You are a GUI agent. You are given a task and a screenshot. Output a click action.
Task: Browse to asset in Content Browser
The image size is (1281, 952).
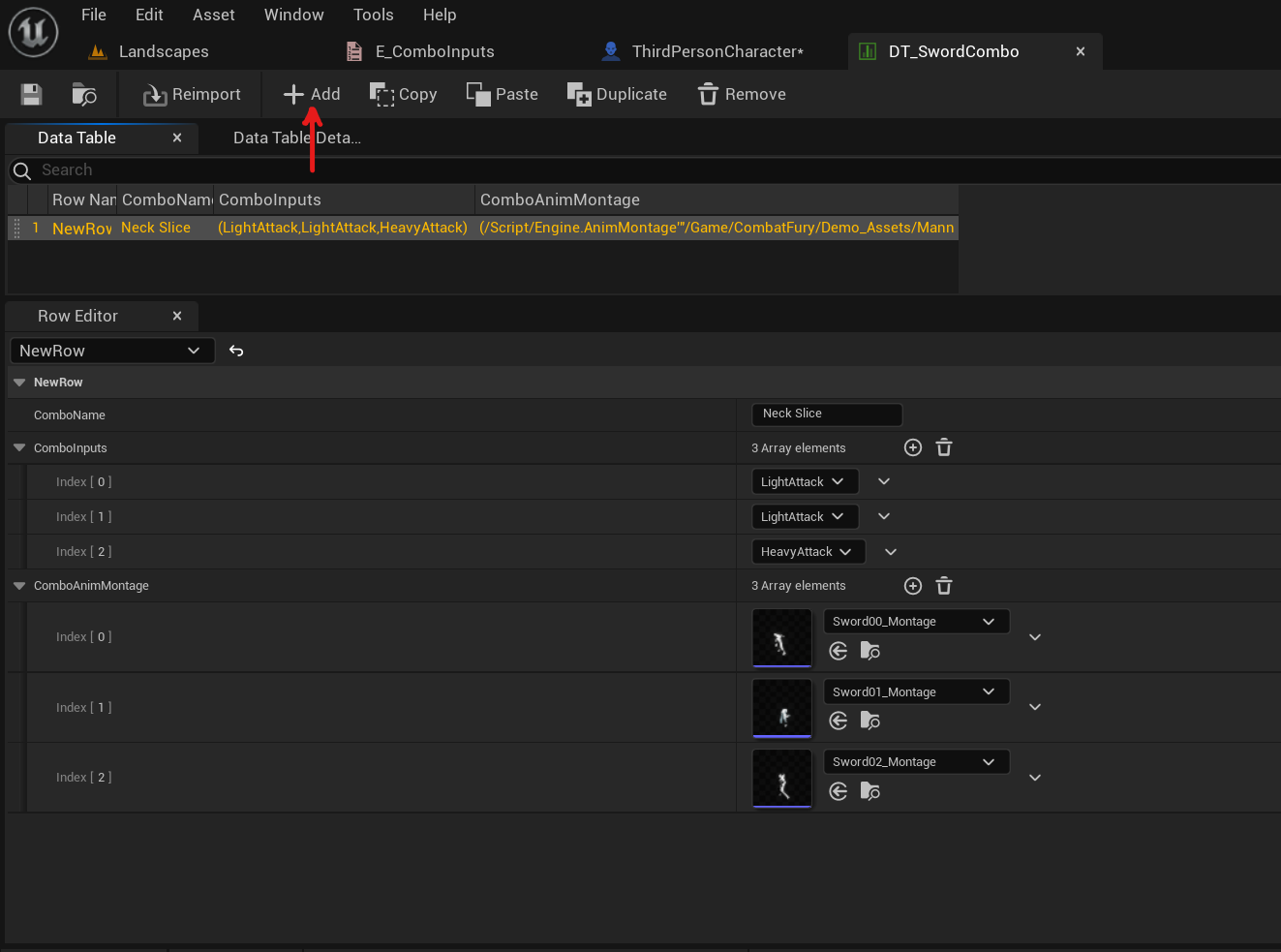pyautogui.click(x=84, y=94)
